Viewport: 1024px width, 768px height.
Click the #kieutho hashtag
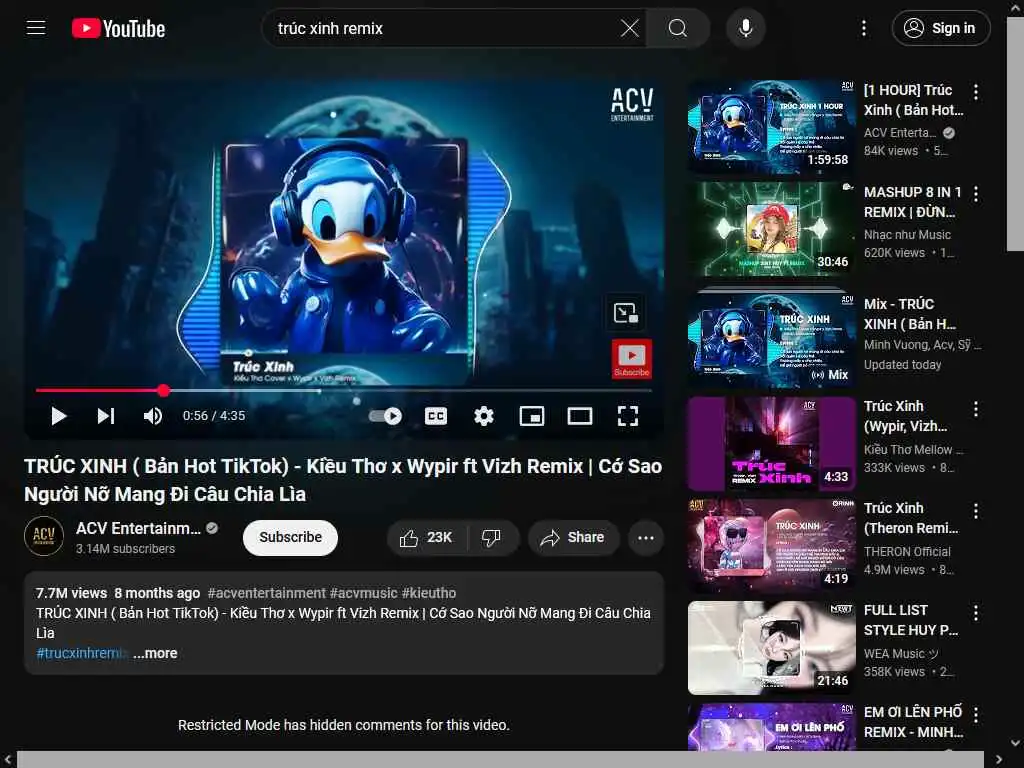pos(429,593)
